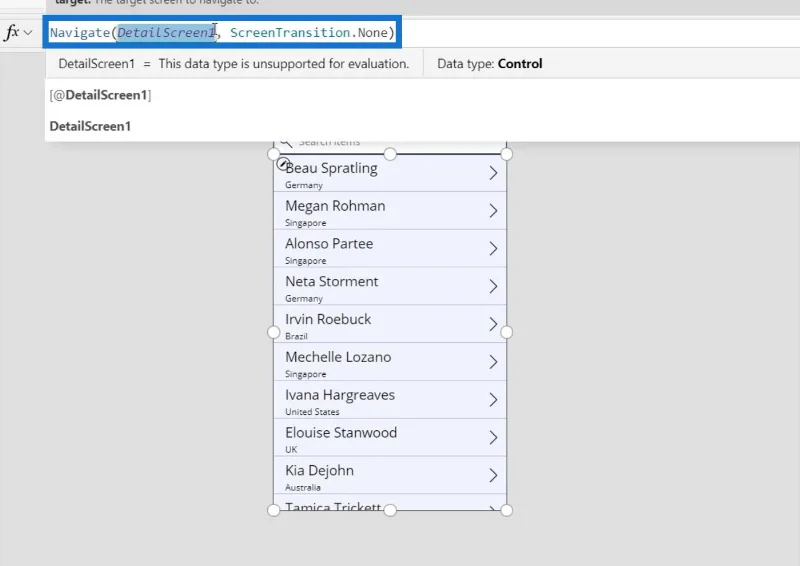Click the Data type: Control label
The width and height of the screenshot is (800, 566).
[490, 64]
